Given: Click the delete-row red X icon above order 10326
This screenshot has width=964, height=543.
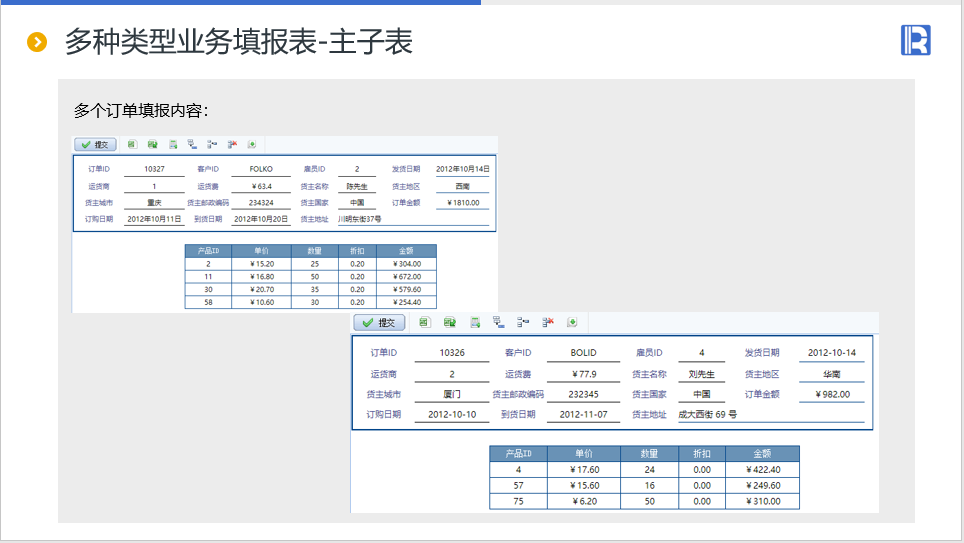Looking at the screenshot, I should coord(548,322).
